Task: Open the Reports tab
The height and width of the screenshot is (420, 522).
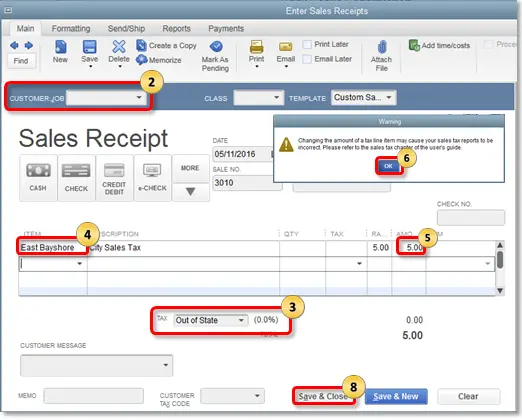Action: click(x=176, y=29)
